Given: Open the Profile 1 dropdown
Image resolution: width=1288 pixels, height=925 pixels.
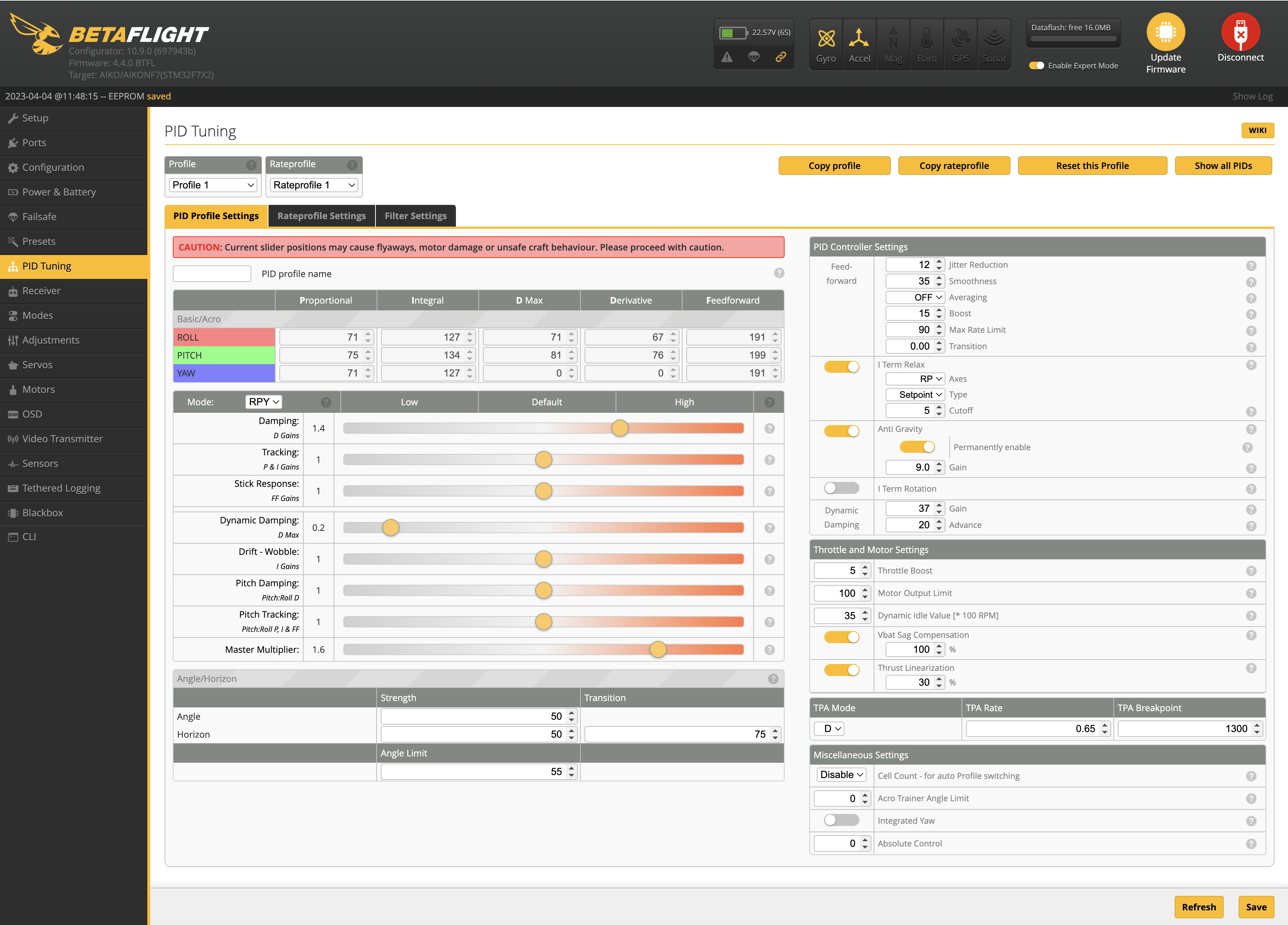Looking at the screenshot, I should [x=213, y=185].
